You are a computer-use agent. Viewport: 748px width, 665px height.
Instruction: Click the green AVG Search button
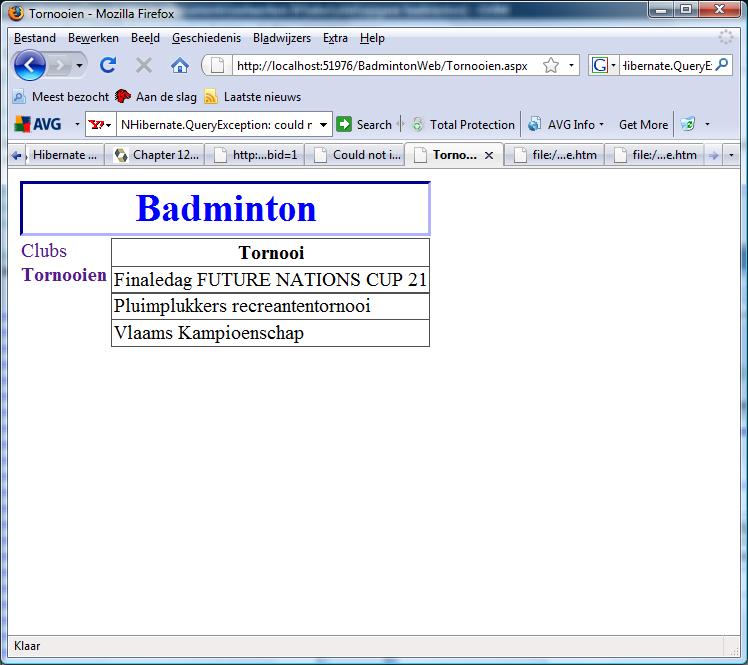click(x=364, y=125)
